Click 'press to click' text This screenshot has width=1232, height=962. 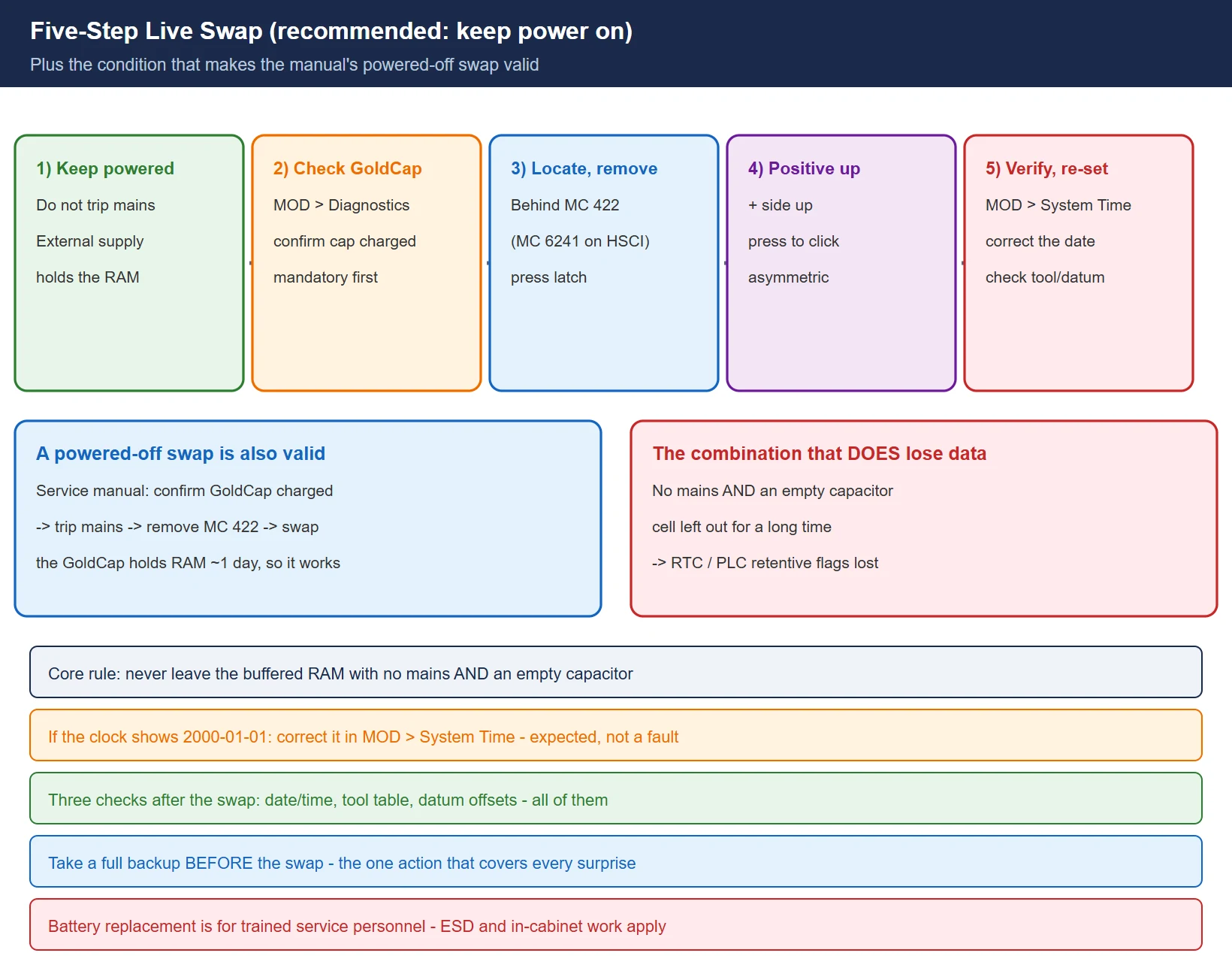point(793,241)
